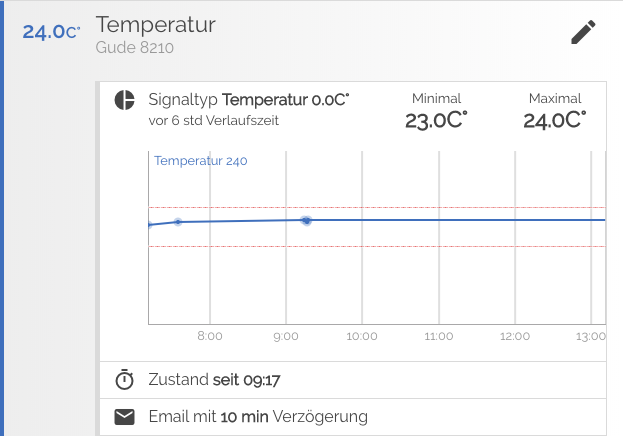
Task: Click the Maximal 24.0C value
Action: pos(554,120)
